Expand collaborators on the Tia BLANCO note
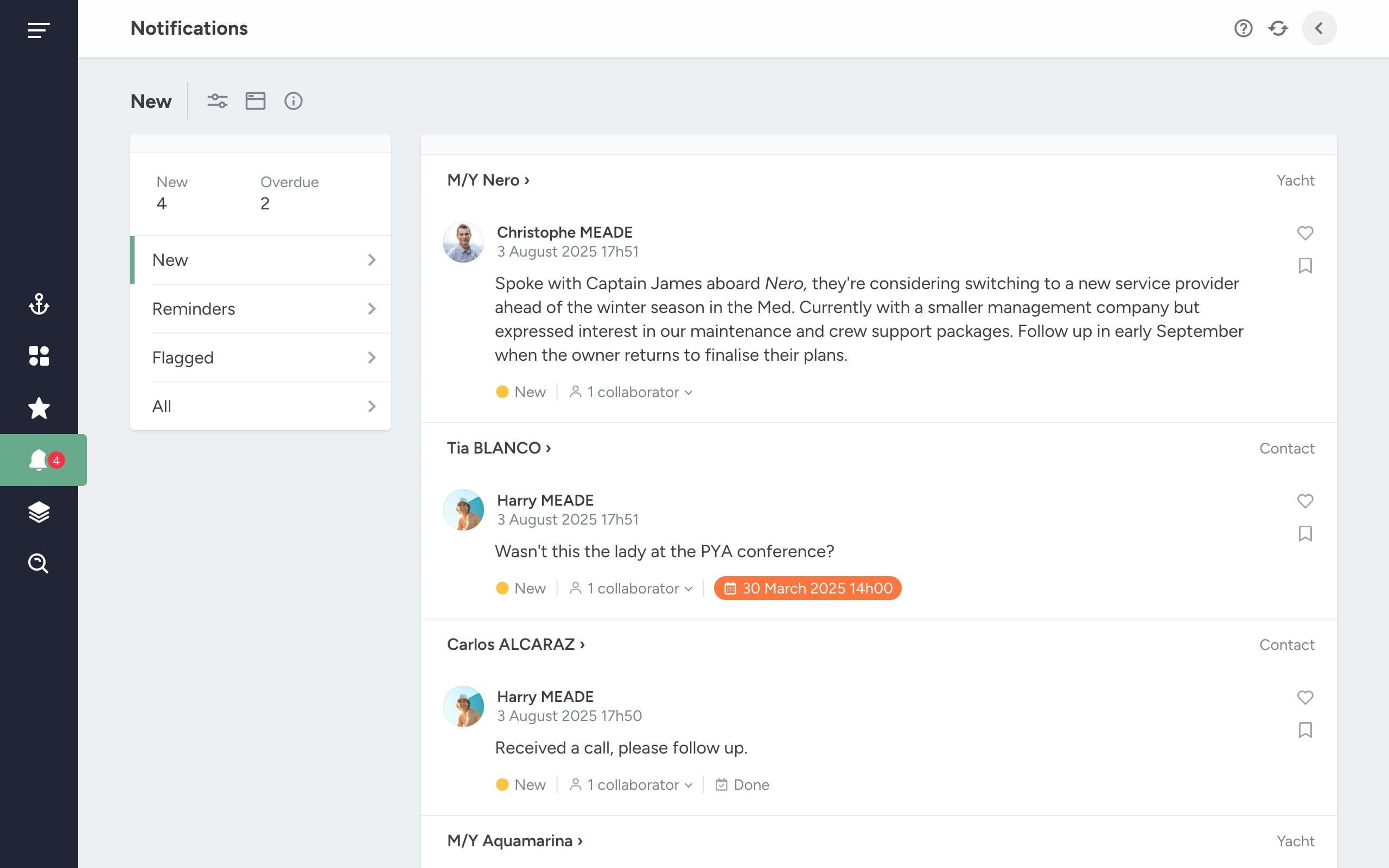Image resolution: width=1389 pixels, height=868 pixels. (x=631, y=589)
